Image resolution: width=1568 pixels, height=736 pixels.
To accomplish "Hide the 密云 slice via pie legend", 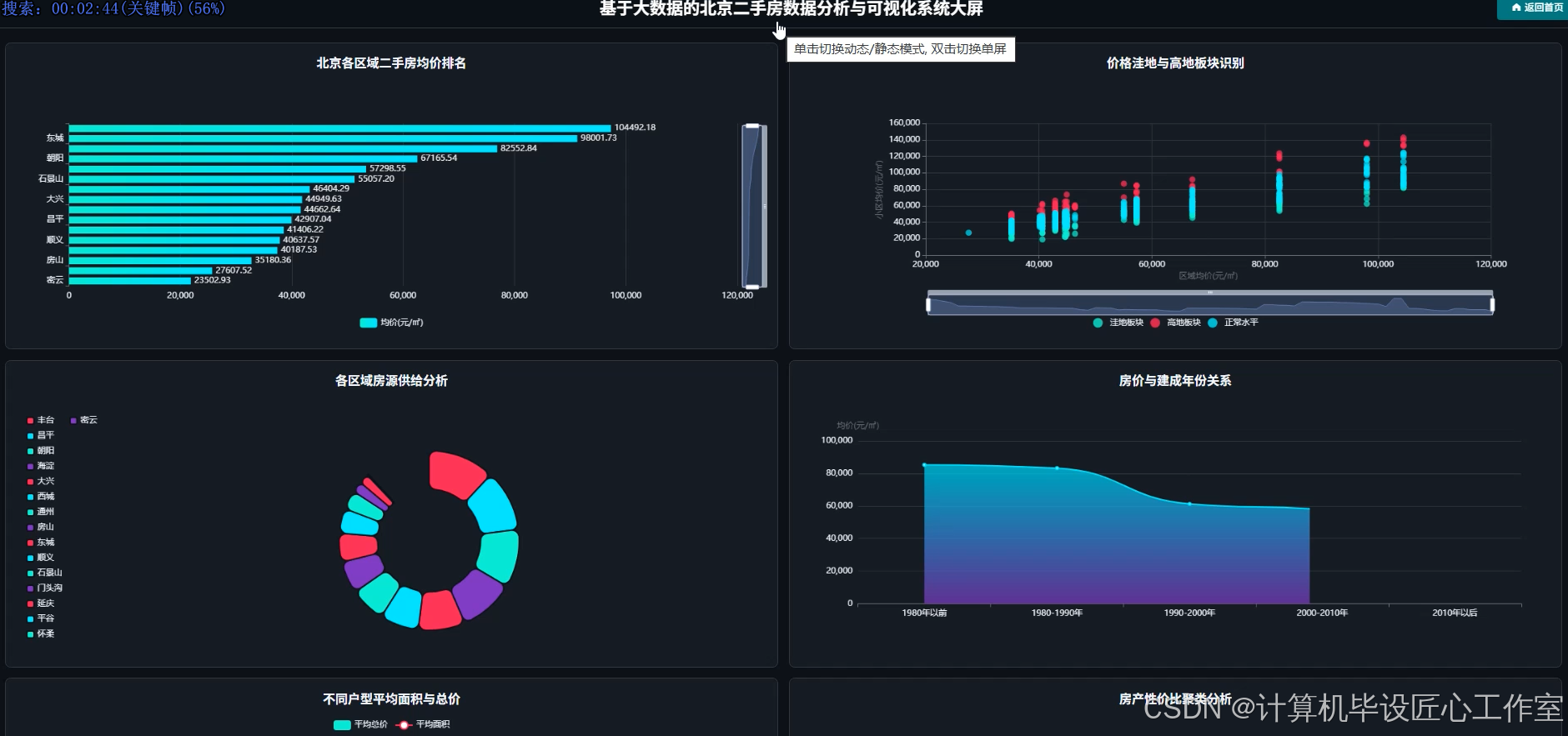I will click(84, 420).
